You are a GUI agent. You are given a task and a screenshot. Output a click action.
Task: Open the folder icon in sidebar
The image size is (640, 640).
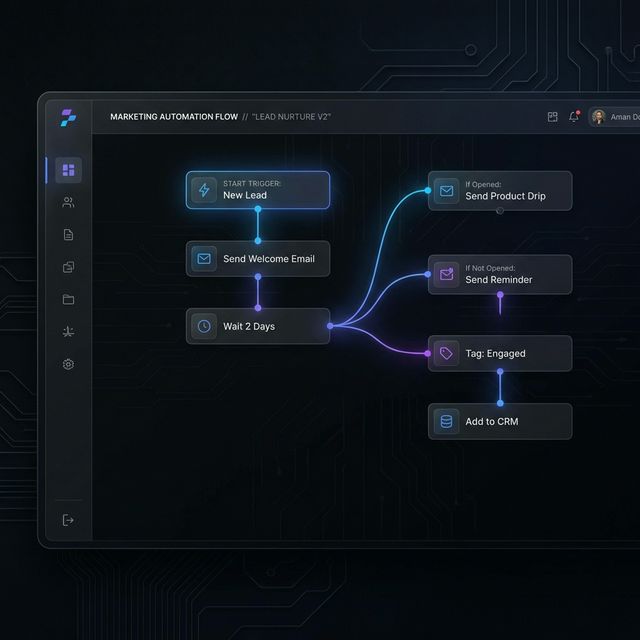pyautogui.click(x=68, y=299)
